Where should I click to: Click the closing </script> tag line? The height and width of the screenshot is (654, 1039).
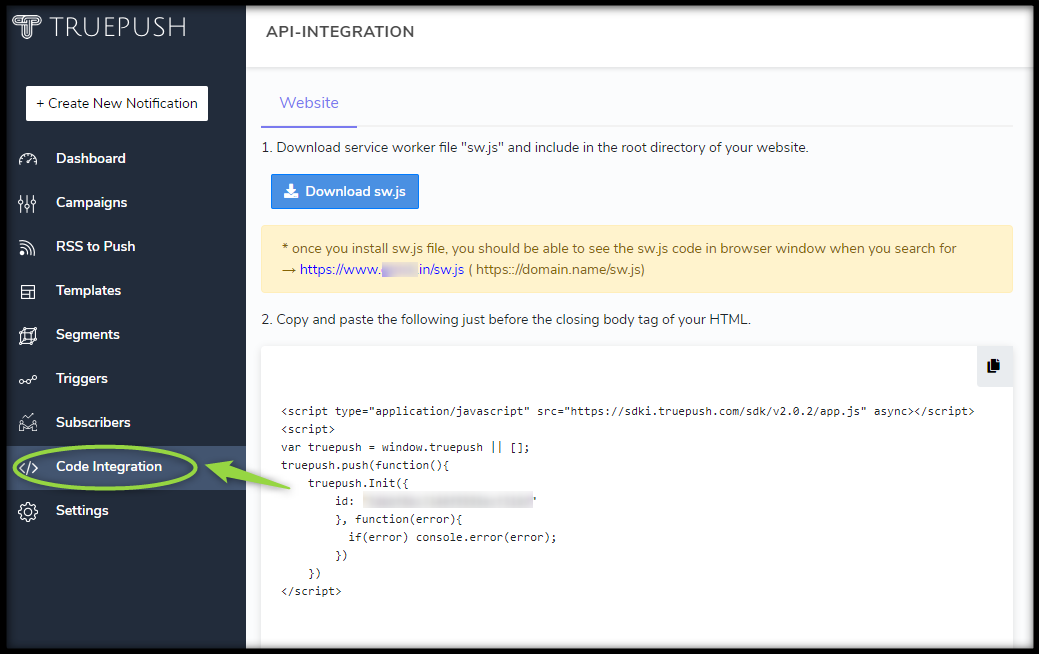[x=311, y=591]
